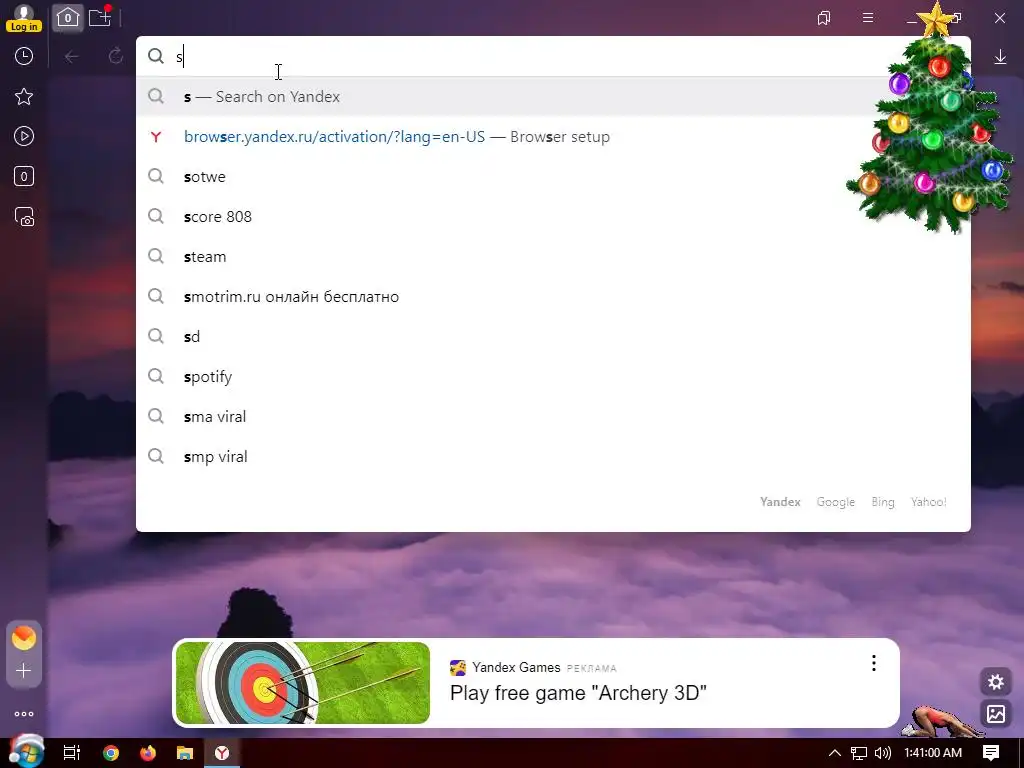Open the video play icon in sidebar

click(x=24, y=136)
